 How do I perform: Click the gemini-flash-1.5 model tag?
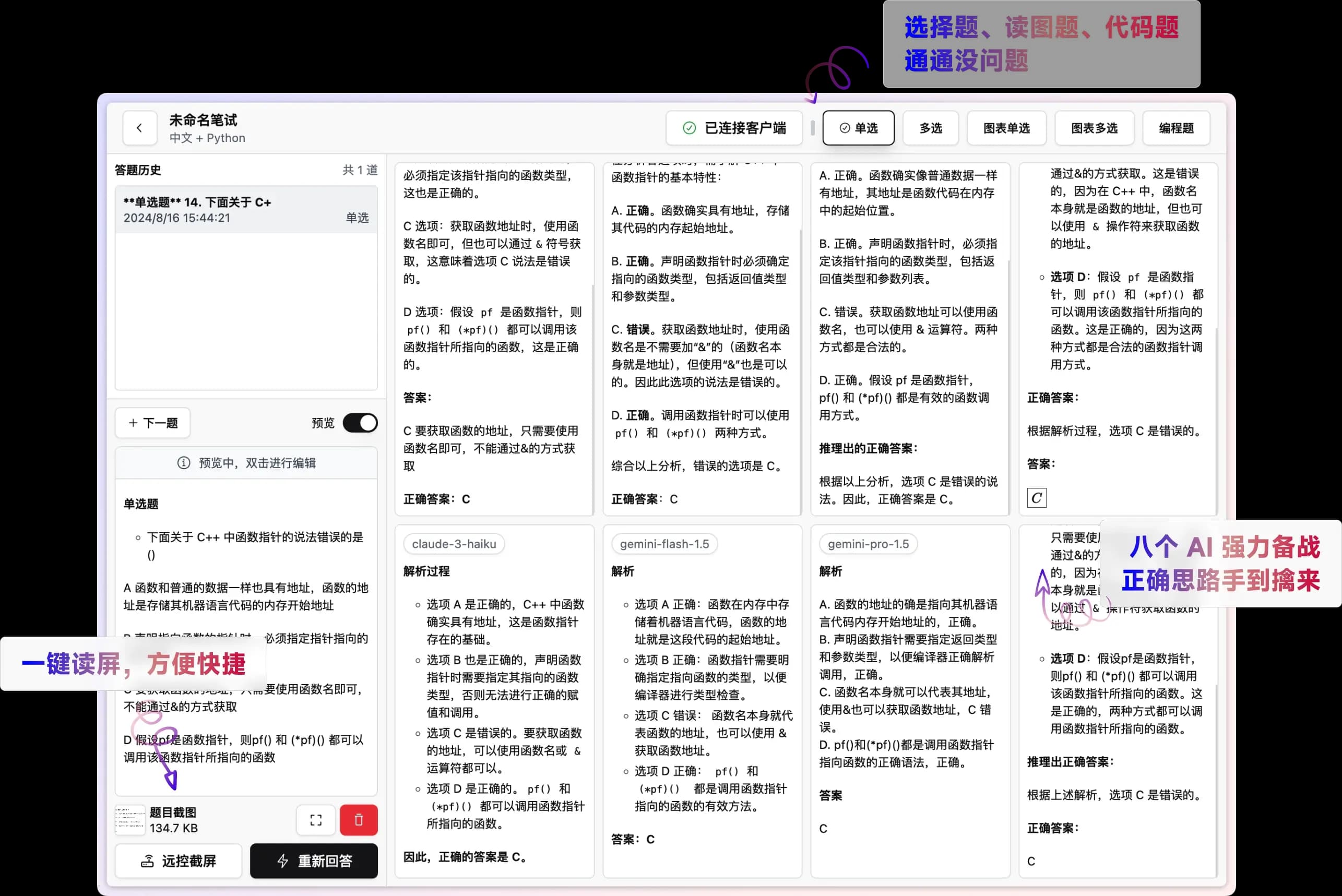click(x=663, y=544)
